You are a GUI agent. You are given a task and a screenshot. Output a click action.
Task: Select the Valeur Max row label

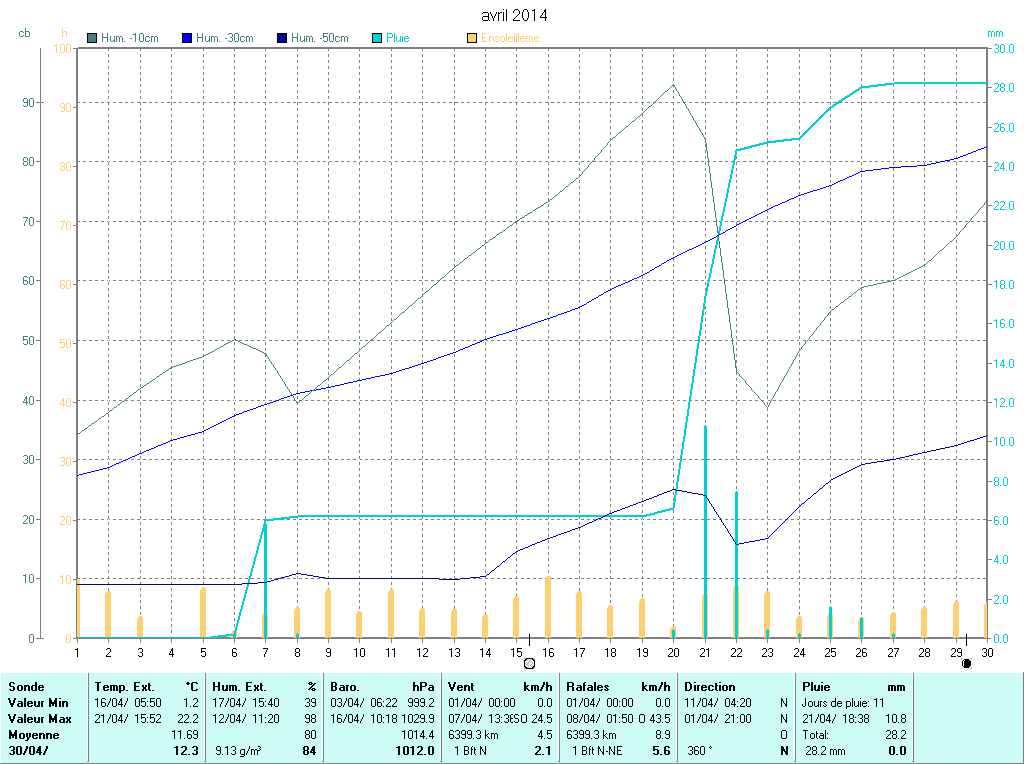coord(40,719)
